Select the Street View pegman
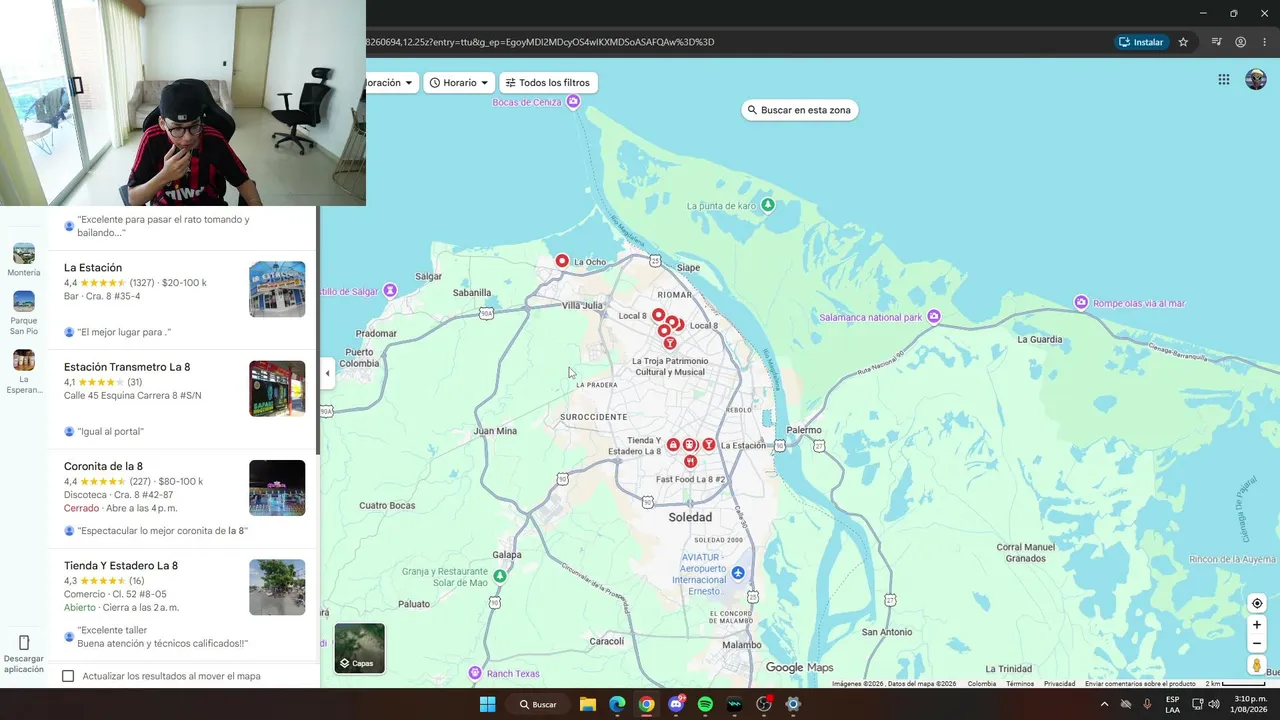 click(x=1257, y=665)
